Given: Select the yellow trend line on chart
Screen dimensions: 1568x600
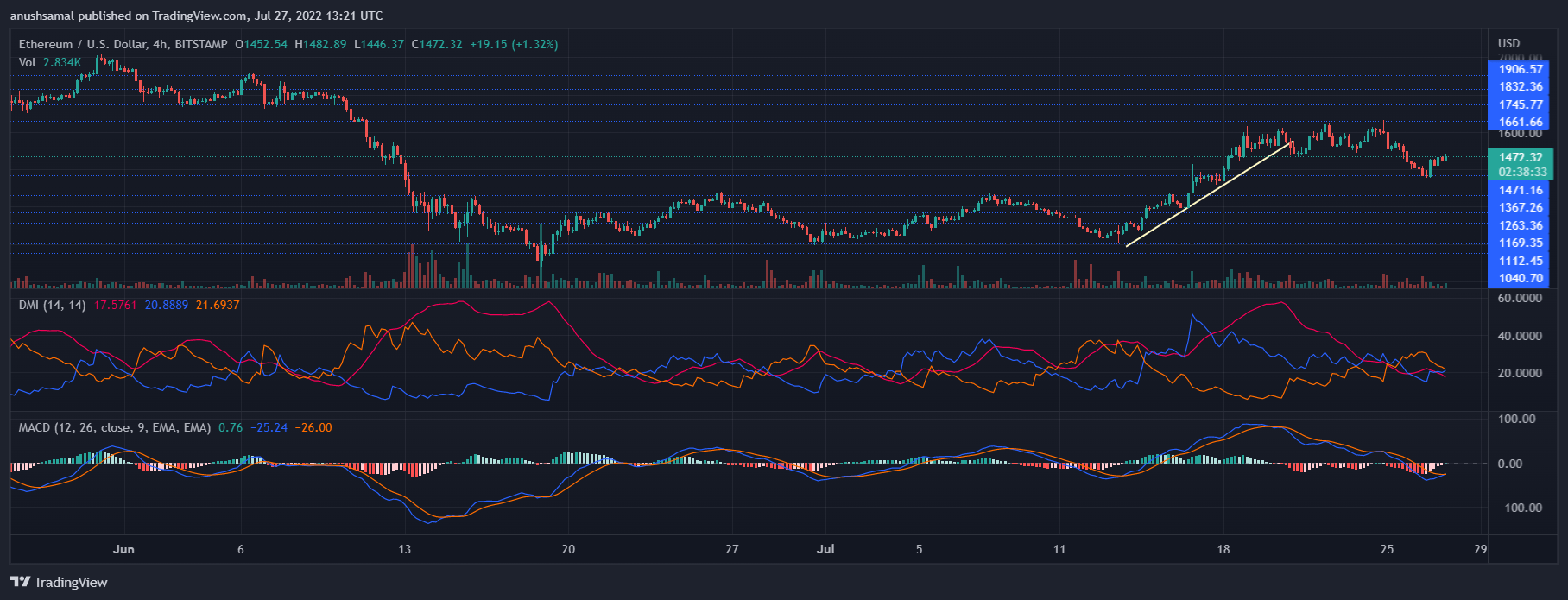Looking at the screenshot, I should pyautogui.click(x=1209, y=194).
